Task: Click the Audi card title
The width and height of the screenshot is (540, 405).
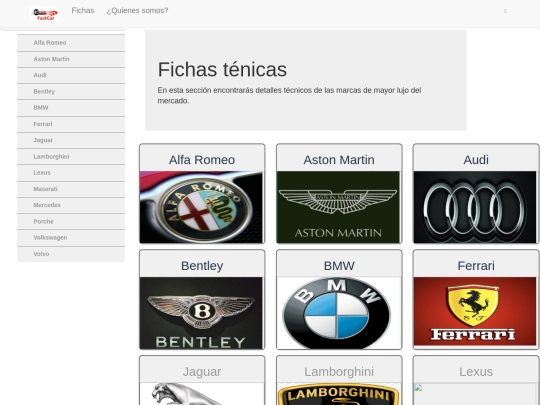Action: (x=476, y=160)
